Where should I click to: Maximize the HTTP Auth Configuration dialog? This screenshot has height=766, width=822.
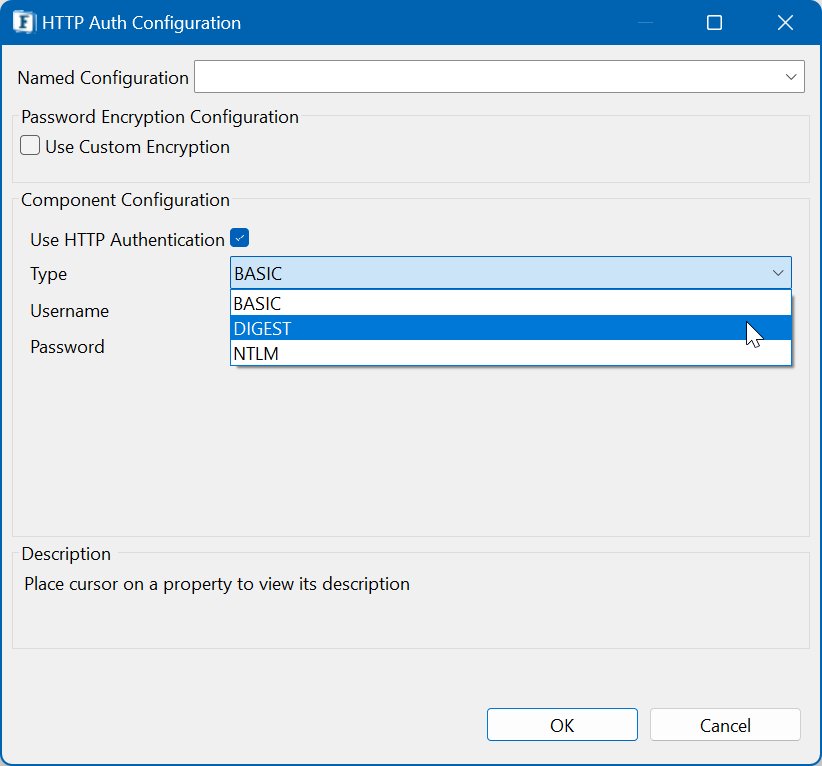click(714, 22)
